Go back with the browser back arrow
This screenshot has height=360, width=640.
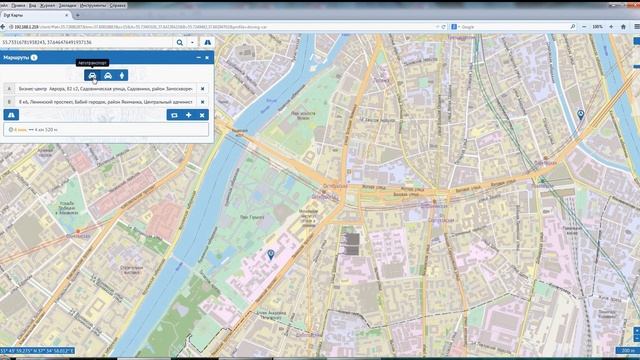pos(3,27)
